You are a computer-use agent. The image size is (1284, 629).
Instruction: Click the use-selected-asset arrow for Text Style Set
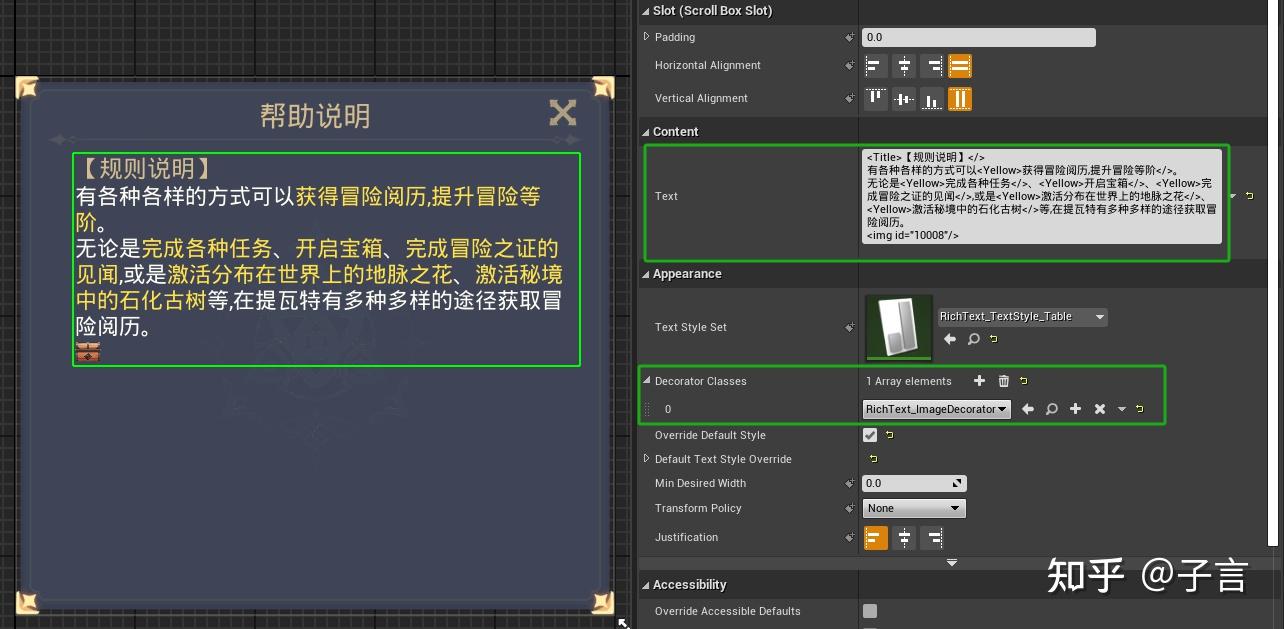point(949,339)
